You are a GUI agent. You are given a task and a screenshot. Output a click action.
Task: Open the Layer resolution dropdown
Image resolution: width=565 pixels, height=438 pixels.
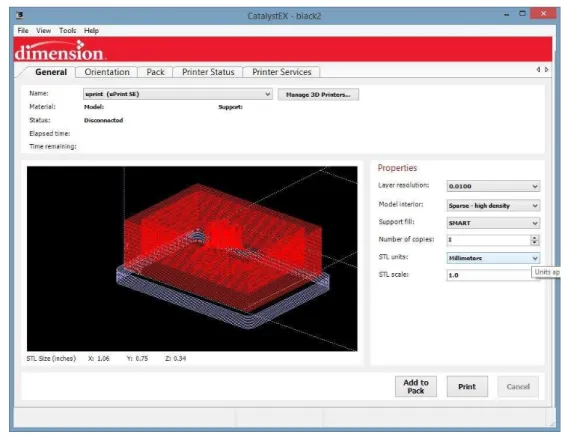coord(493,186)
